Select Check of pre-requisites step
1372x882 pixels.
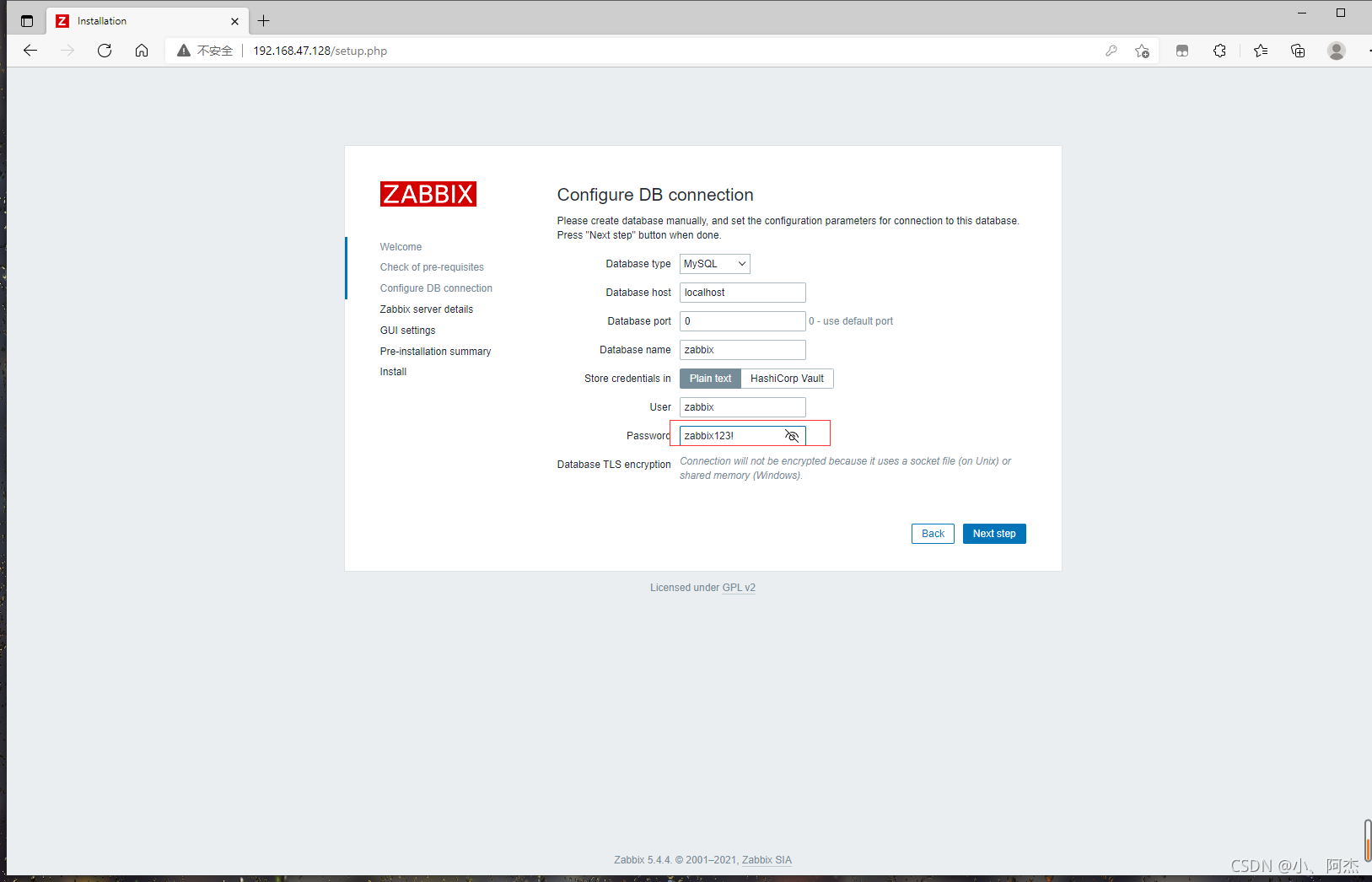432,267
